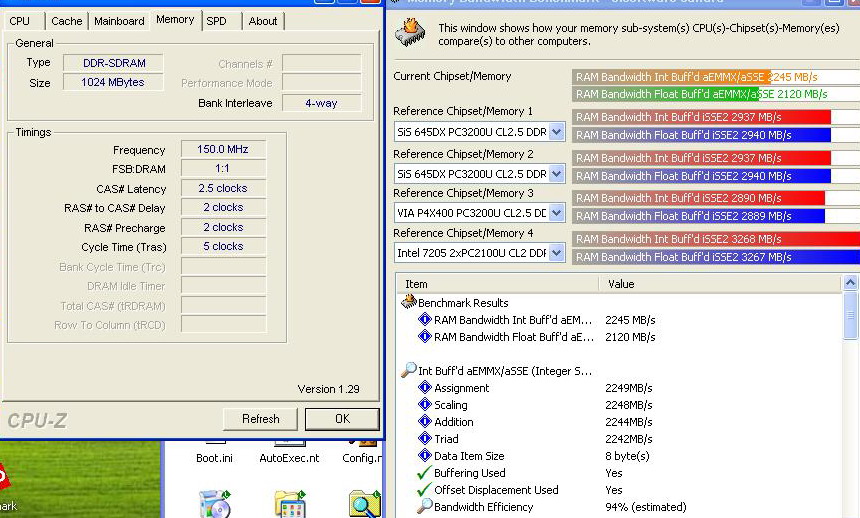Open the About tab
Screen dimensions: 860x518
point(263,21)
